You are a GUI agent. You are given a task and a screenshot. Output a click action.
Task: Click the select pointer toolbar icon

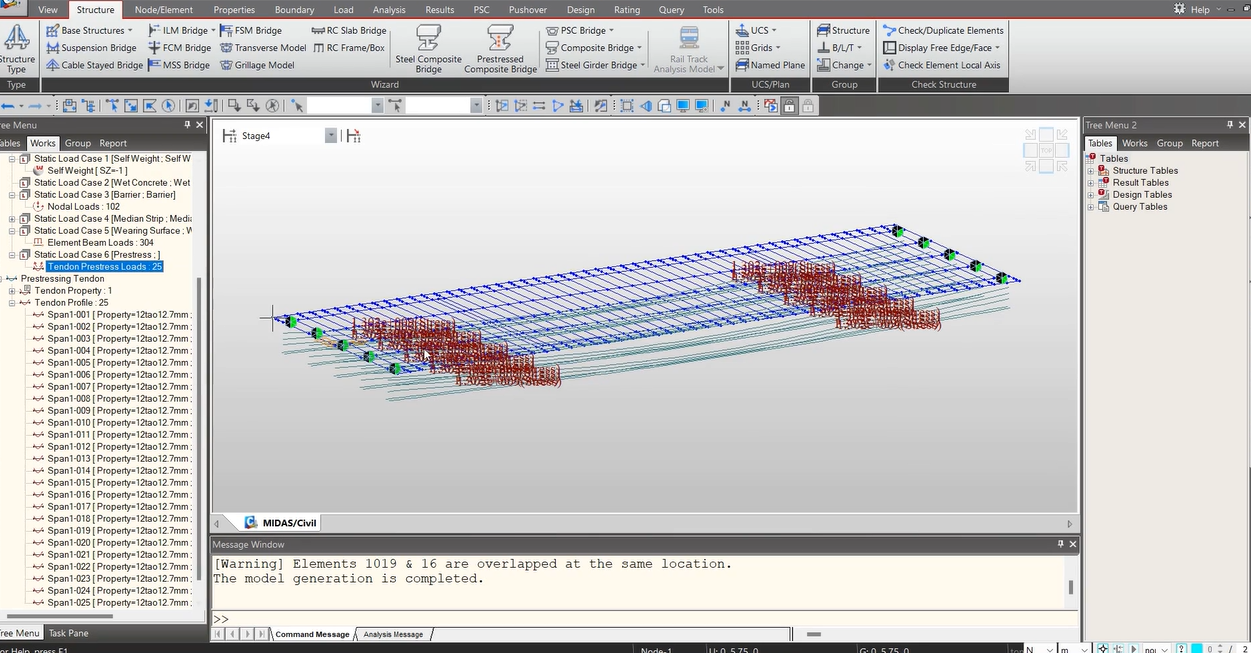297,105
